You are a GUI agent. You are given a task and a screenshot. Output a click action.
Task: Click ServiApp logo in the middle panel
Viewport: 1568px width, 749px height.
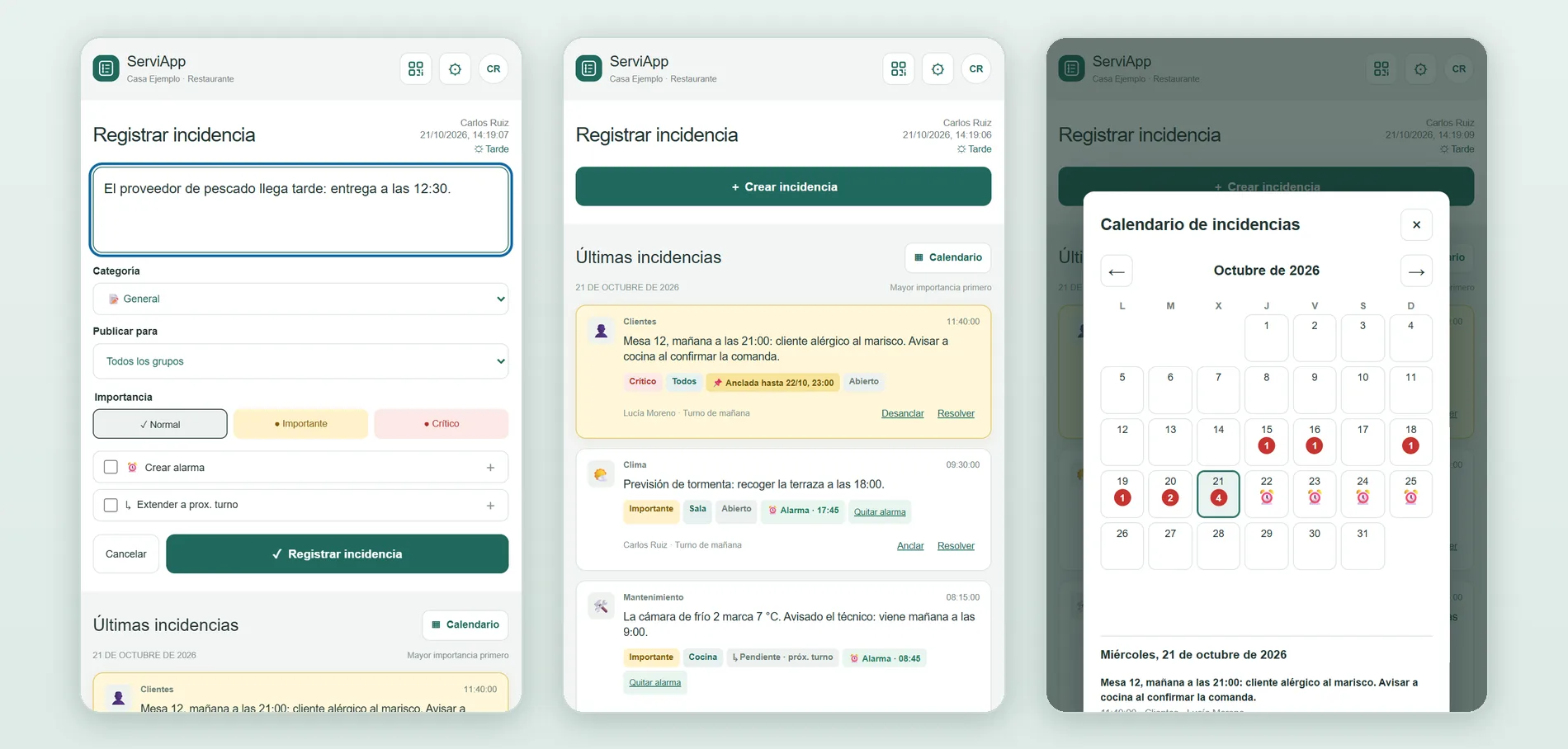[x=589, y=68]
